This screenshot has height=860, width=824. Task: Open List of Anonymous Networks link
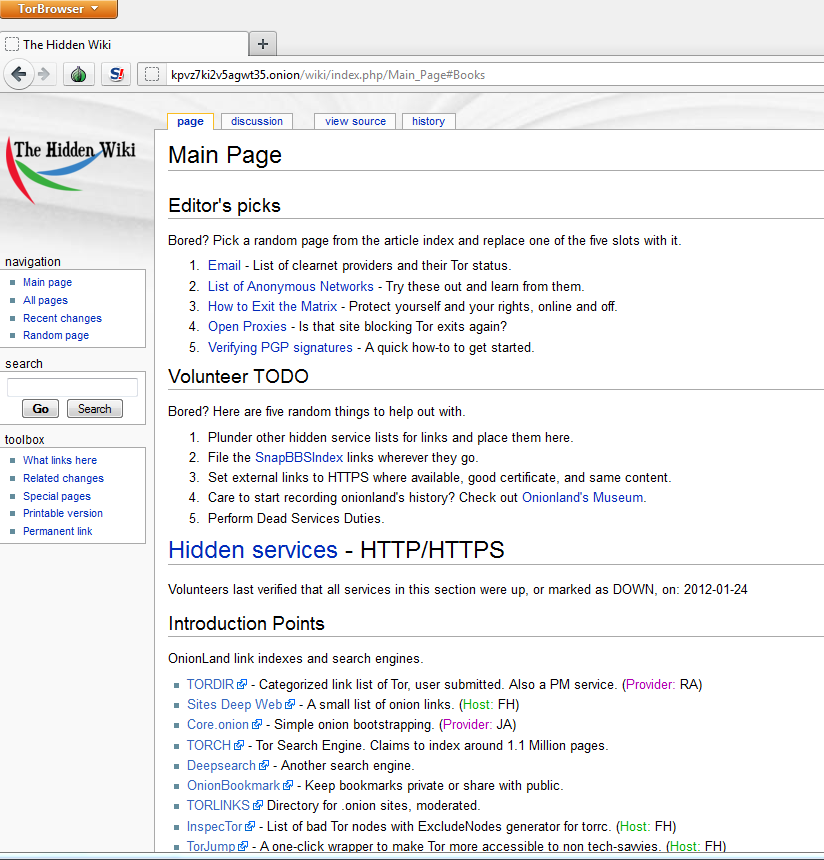tap(291, 286)
